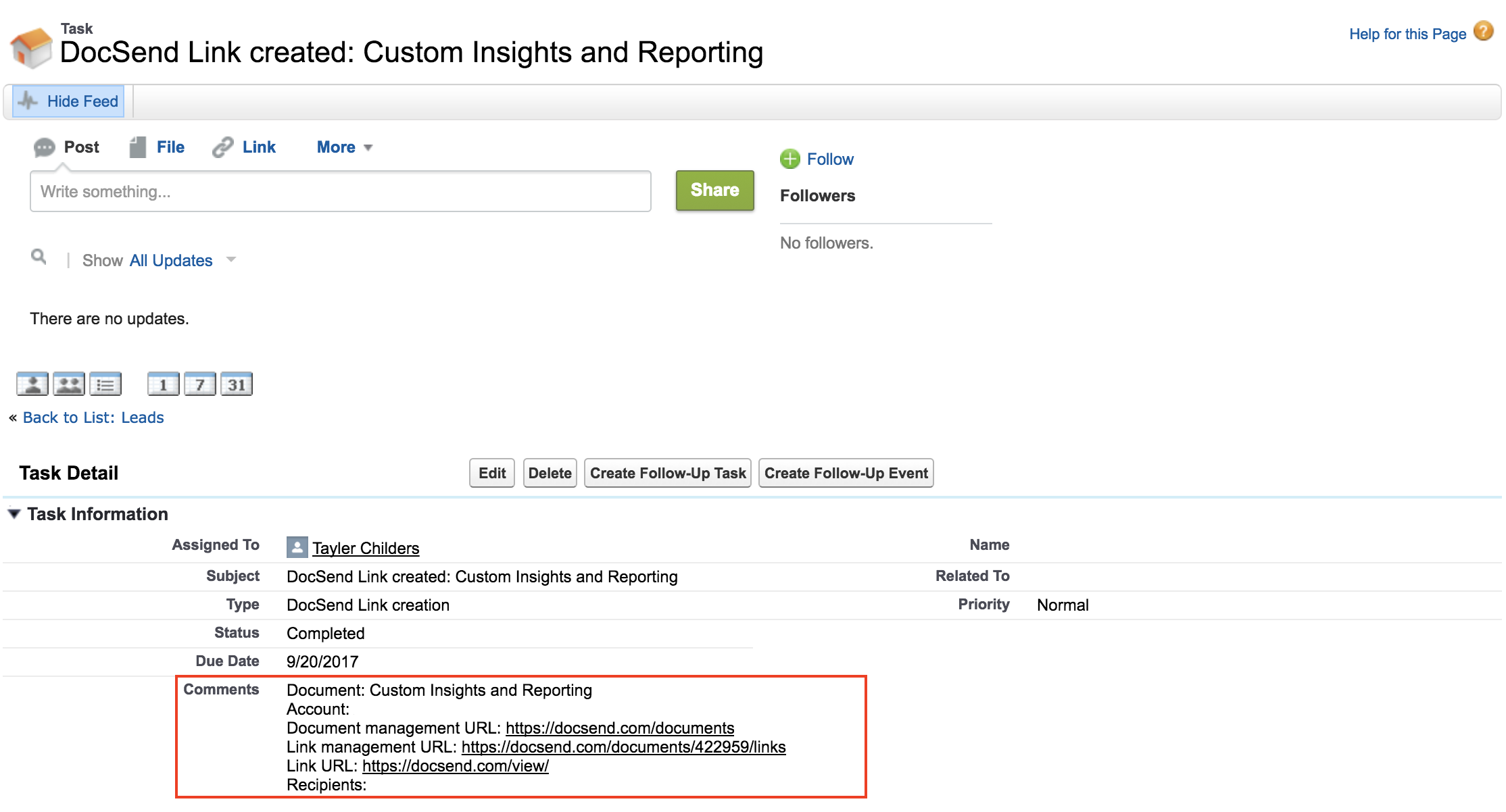1506x812 pixels.
Task: Click the Due Date value 9/20/2017
Action: click(322, 661)
